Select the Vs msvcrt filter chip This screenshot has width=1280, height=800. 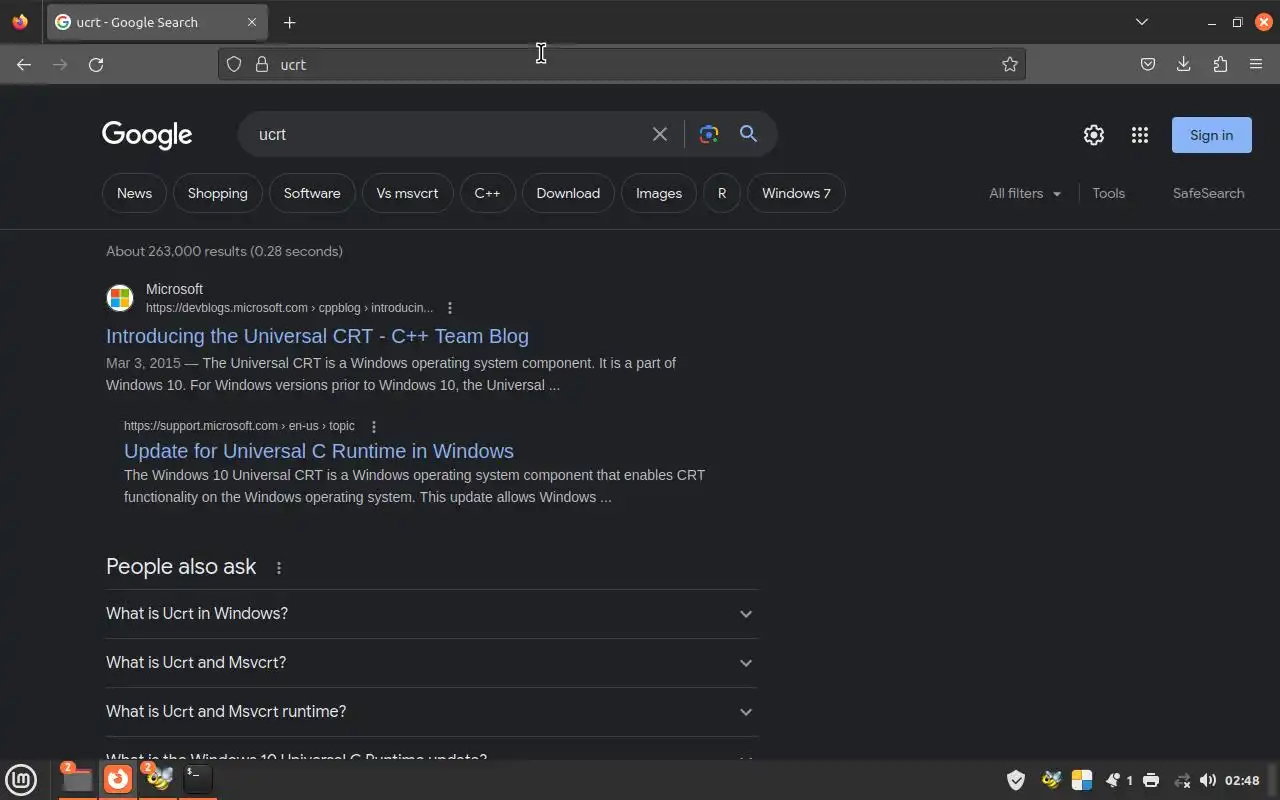(x=407, y=193)
